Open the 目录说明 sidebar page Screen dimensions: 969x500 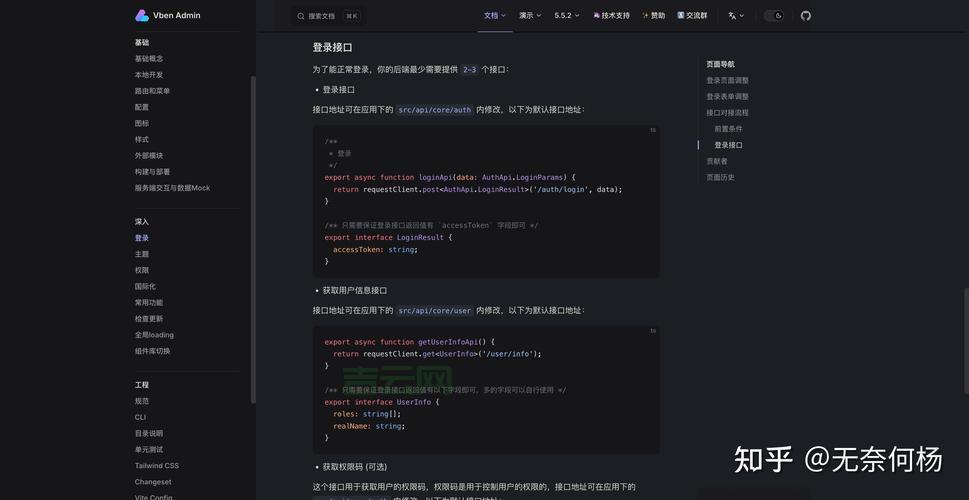[149, 433]
